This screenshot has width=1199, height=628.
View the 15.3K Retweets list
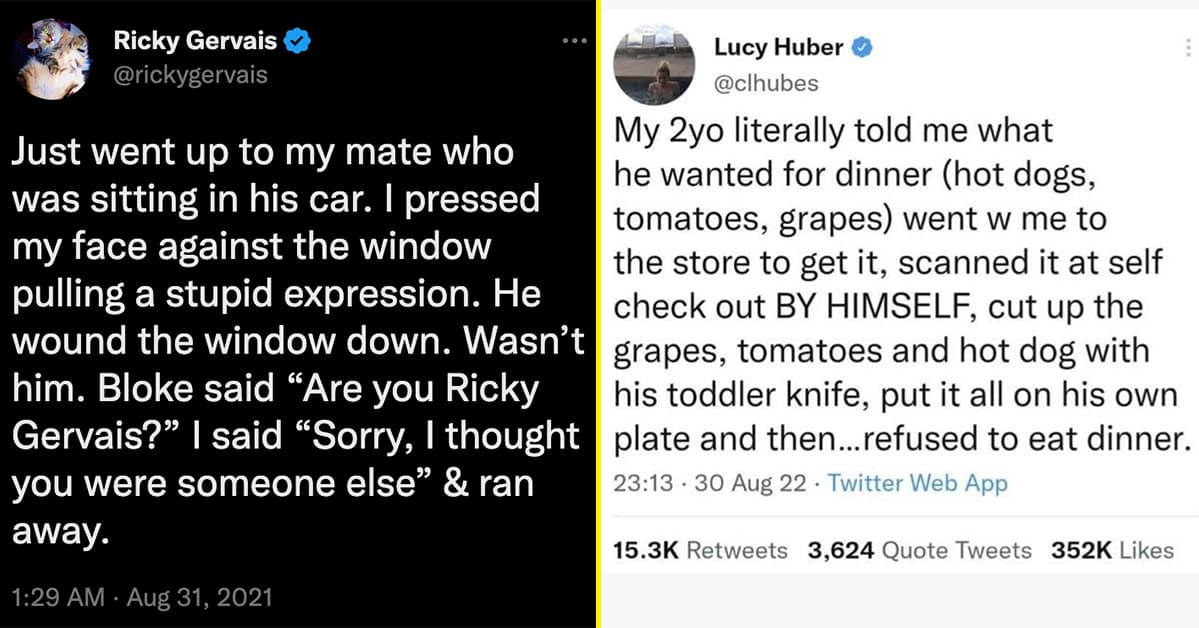699,550
